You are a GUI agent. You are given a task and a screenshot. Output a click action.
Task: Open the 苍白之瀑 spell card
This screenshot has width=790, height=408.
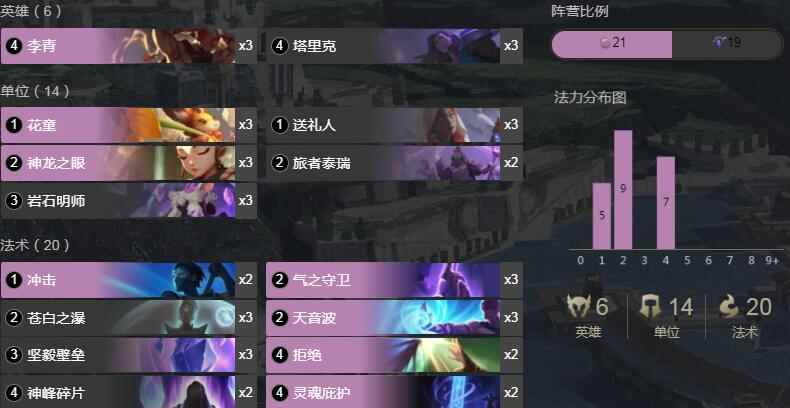129,318
